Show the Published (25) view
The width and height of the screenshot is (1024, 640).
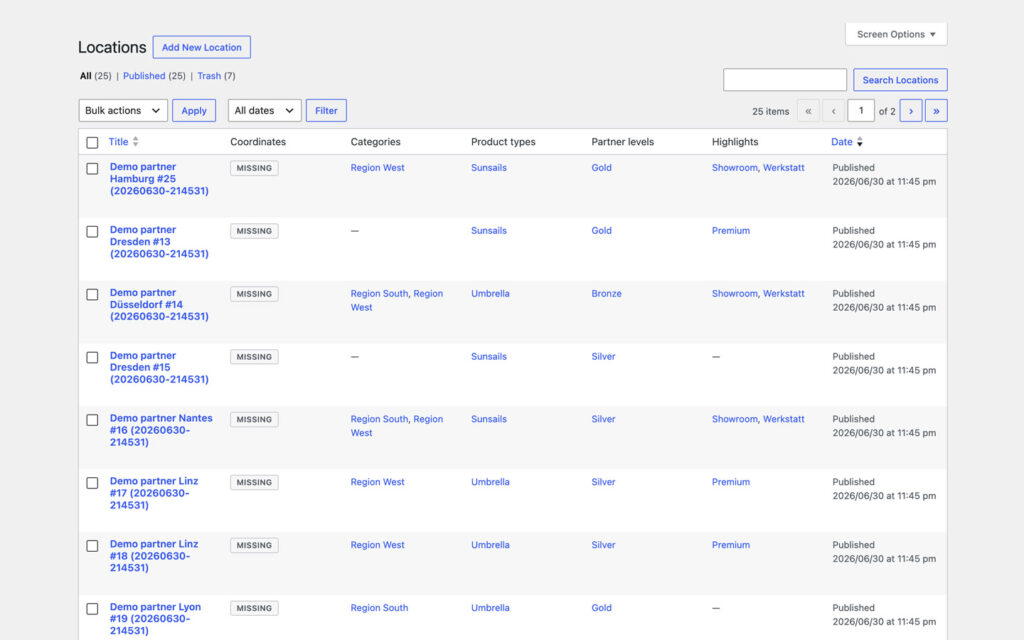154,76
